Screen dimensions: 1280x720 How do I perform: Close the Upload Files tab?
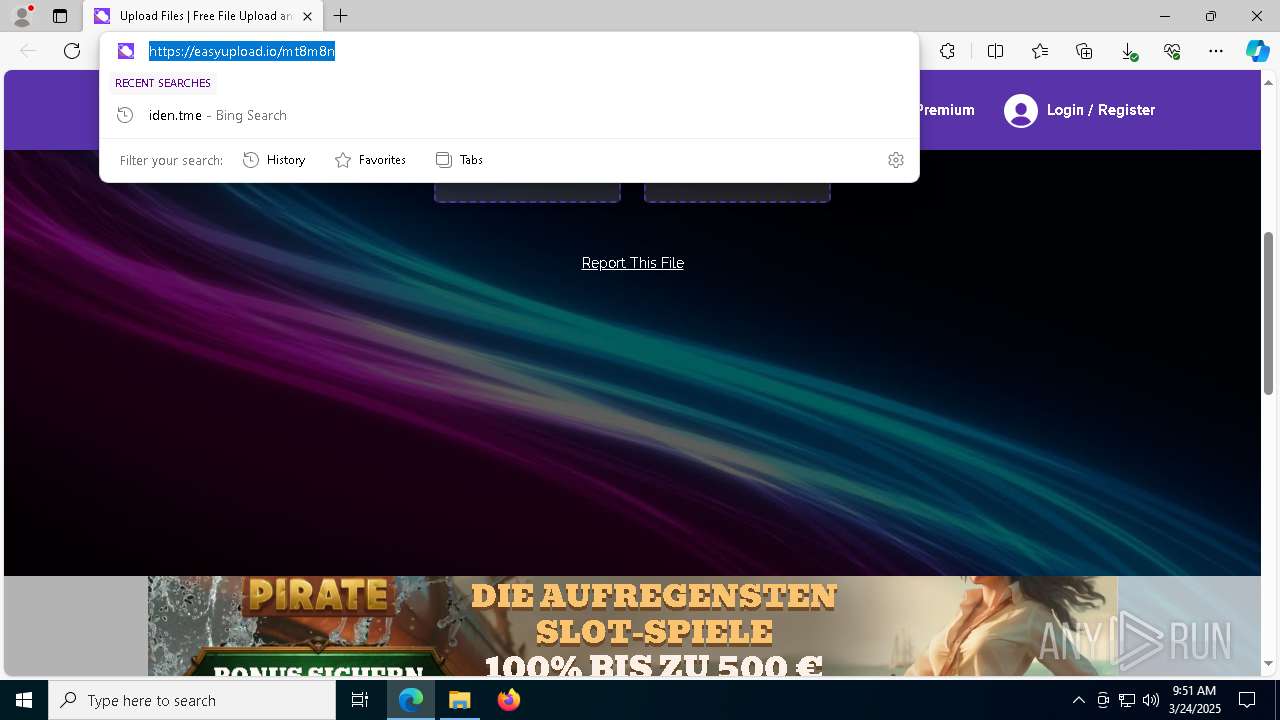point(307,16)
